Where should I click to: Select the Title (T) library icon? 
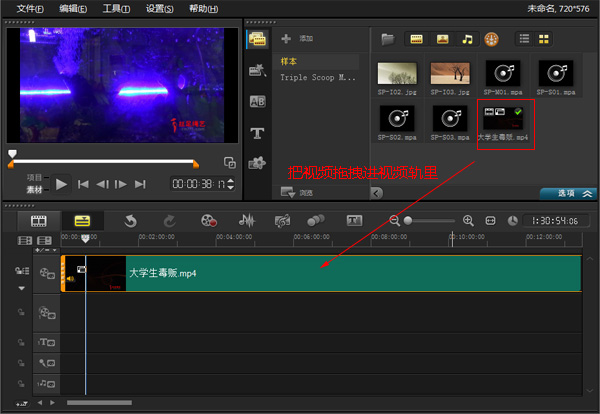click(x=257, y=133)
